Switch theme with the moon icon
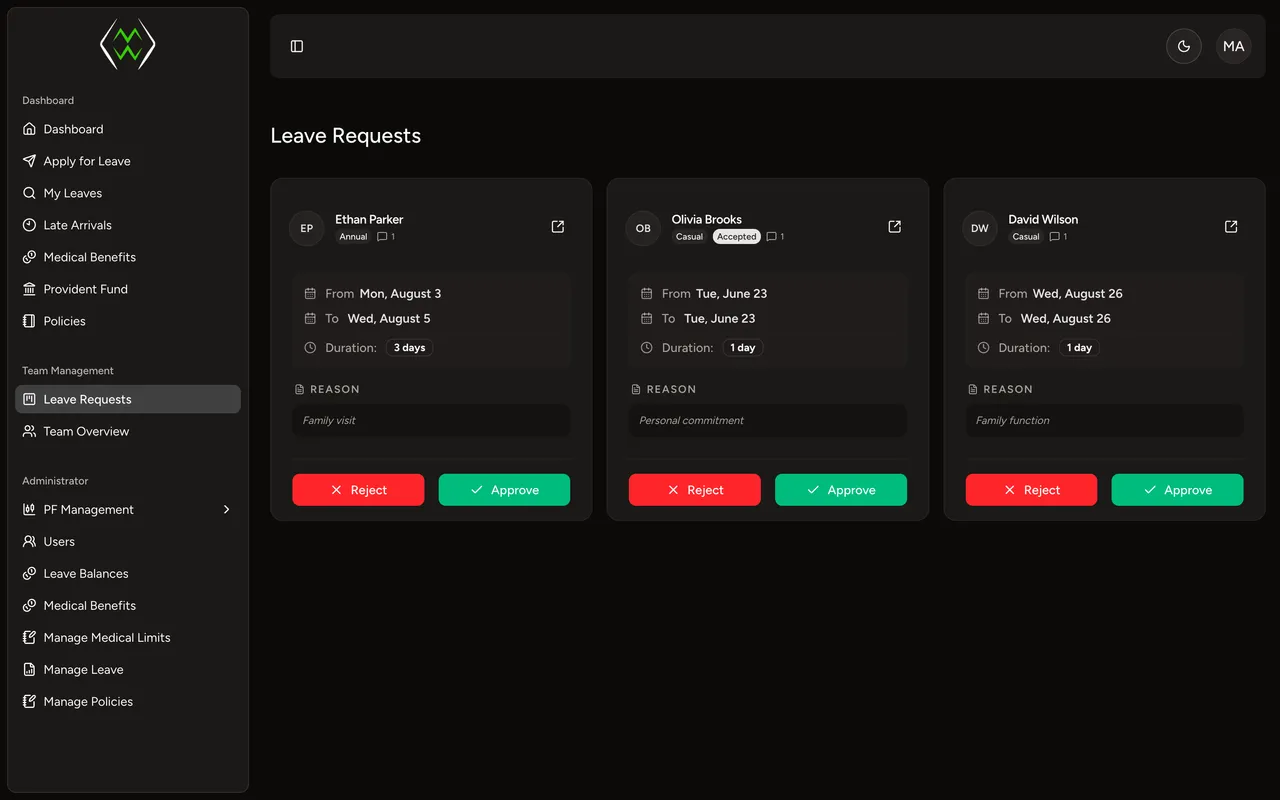 [1184, 46]
